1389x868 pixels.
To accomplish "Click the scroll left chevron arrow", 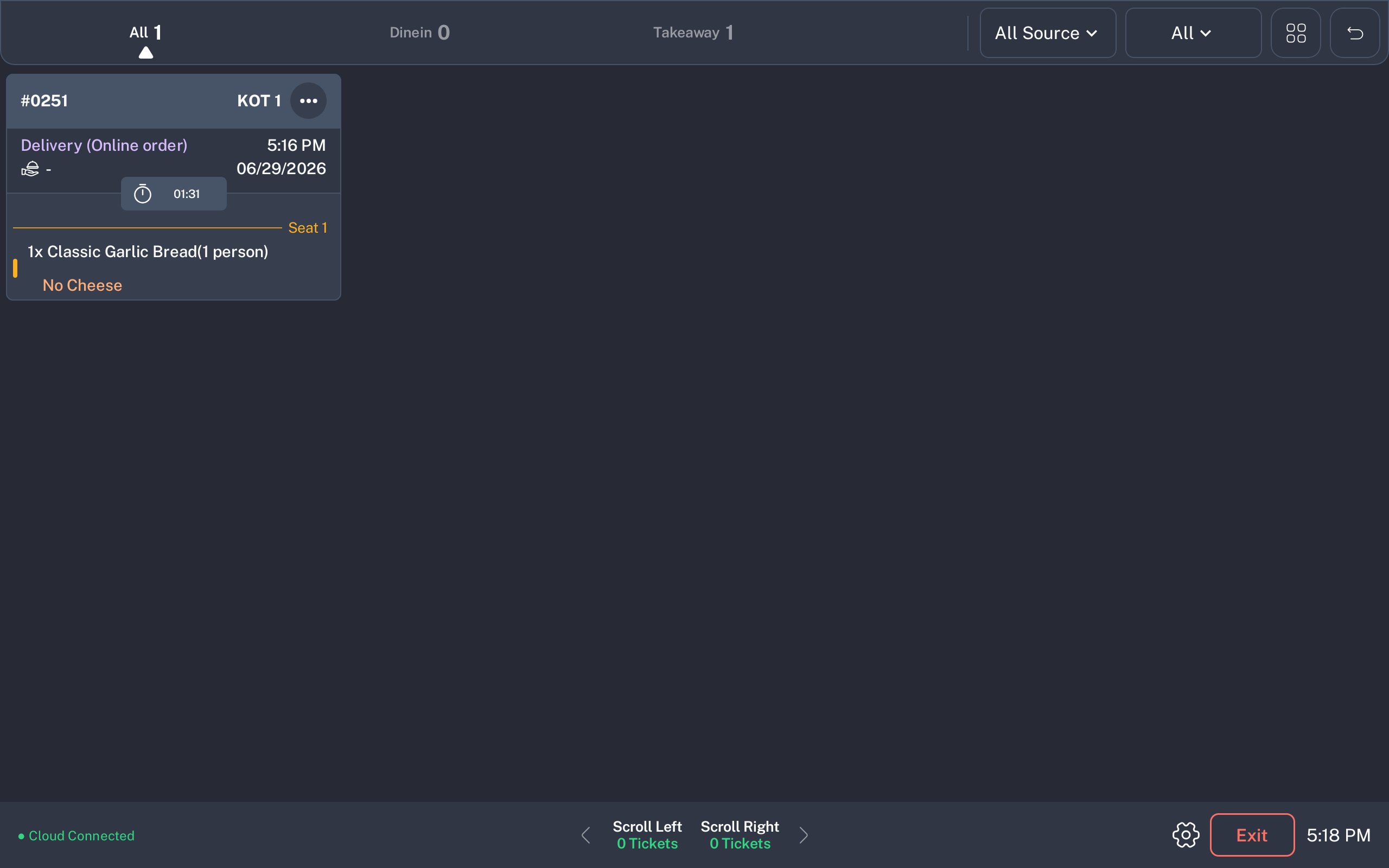I will tap(585, 835).
